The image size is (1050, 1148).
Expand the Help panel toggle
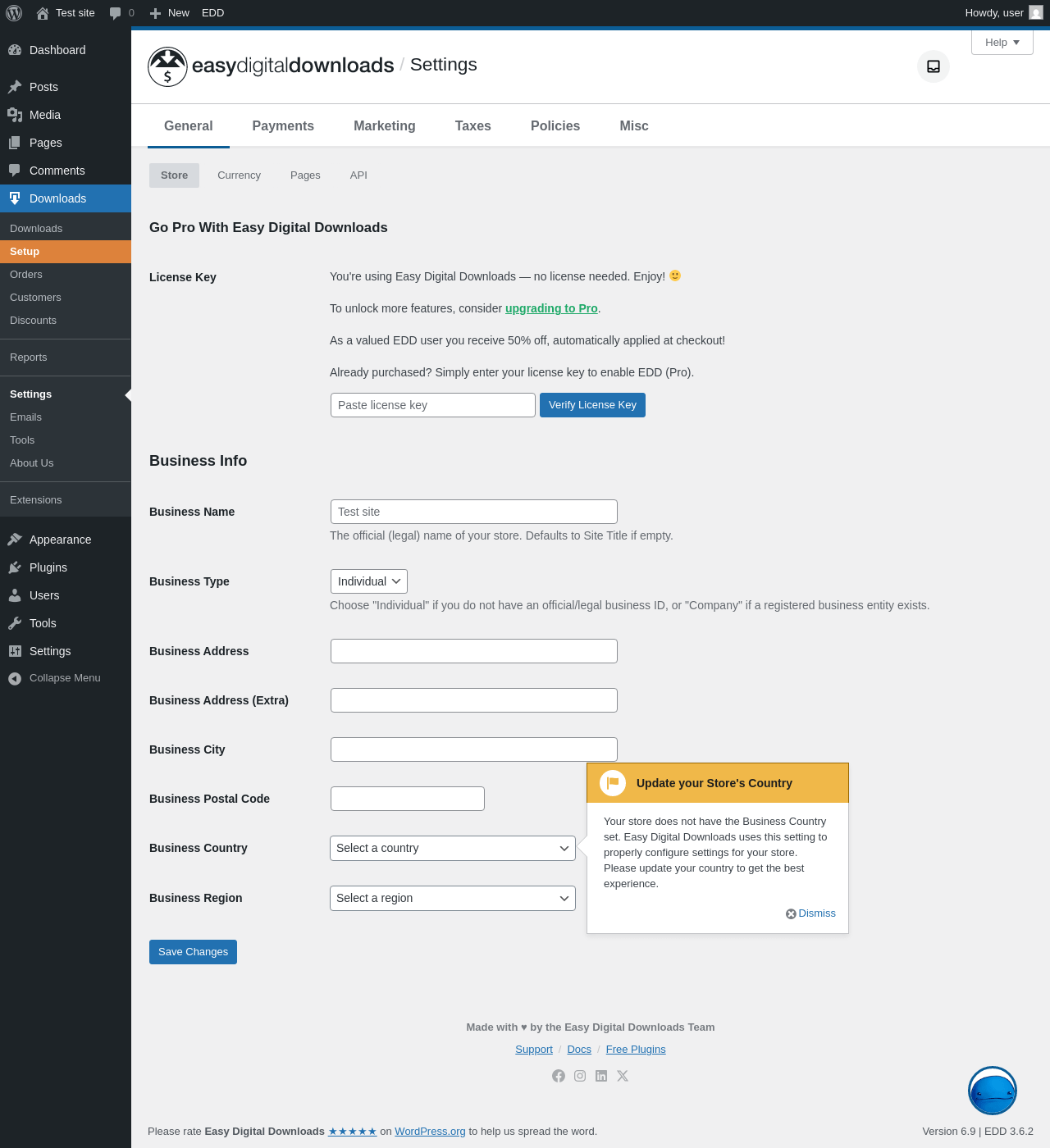pyautogui.click(x=1002, y=43)
